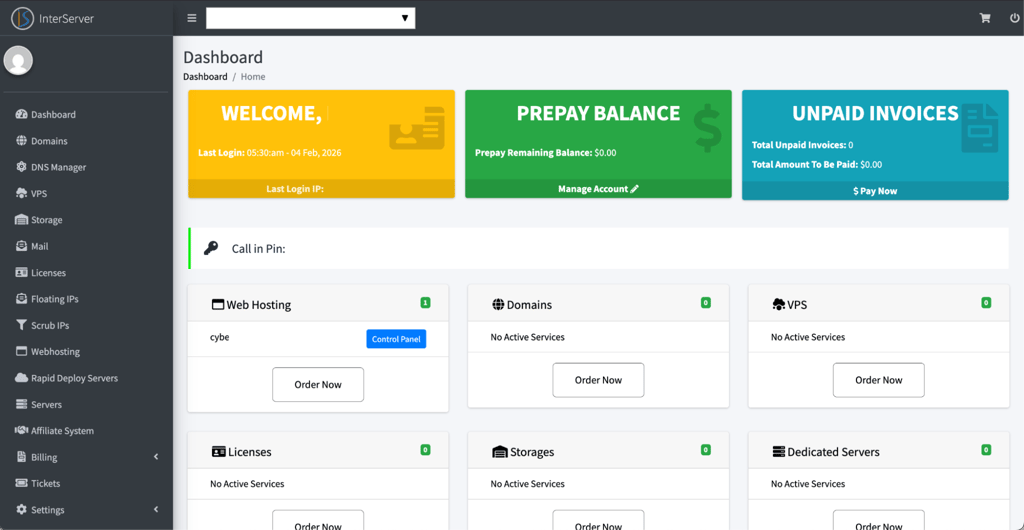This screenshot has height=530, width=1024.
Task: Click the Dedicated Servers count badge 0
Action: pos(986,450)
